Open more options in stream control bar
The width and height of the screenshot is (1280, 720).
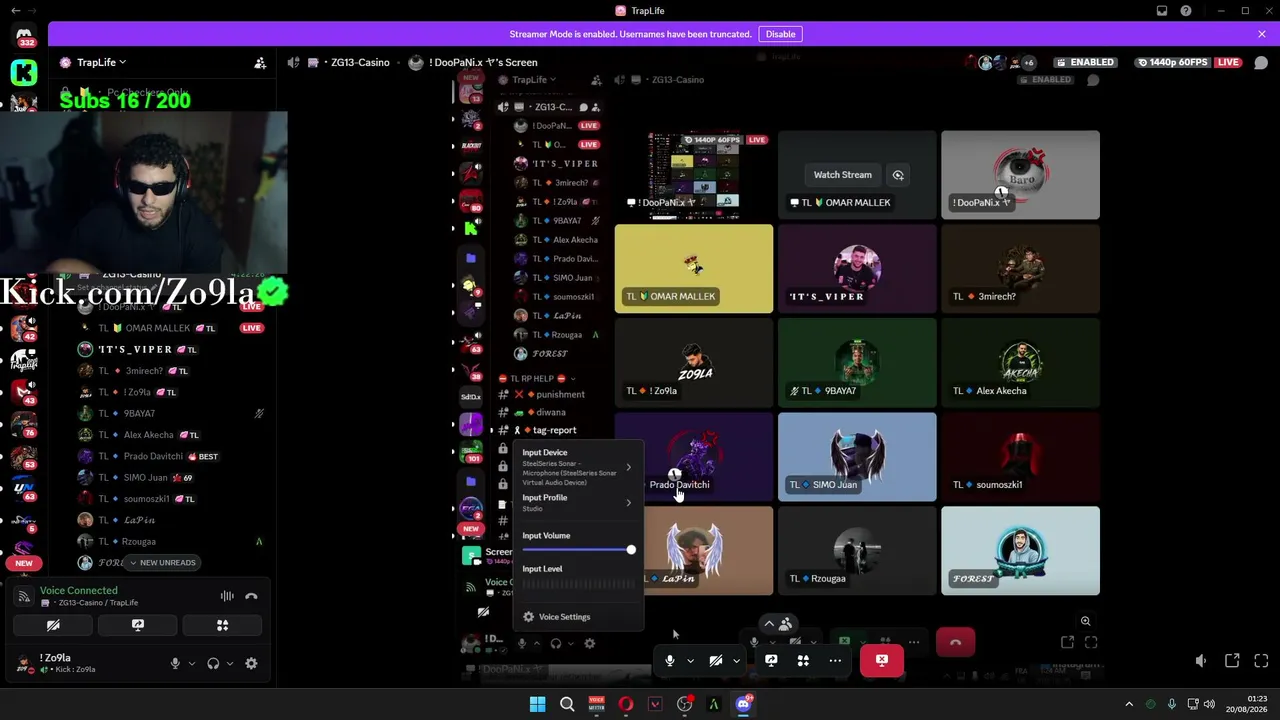835,661
